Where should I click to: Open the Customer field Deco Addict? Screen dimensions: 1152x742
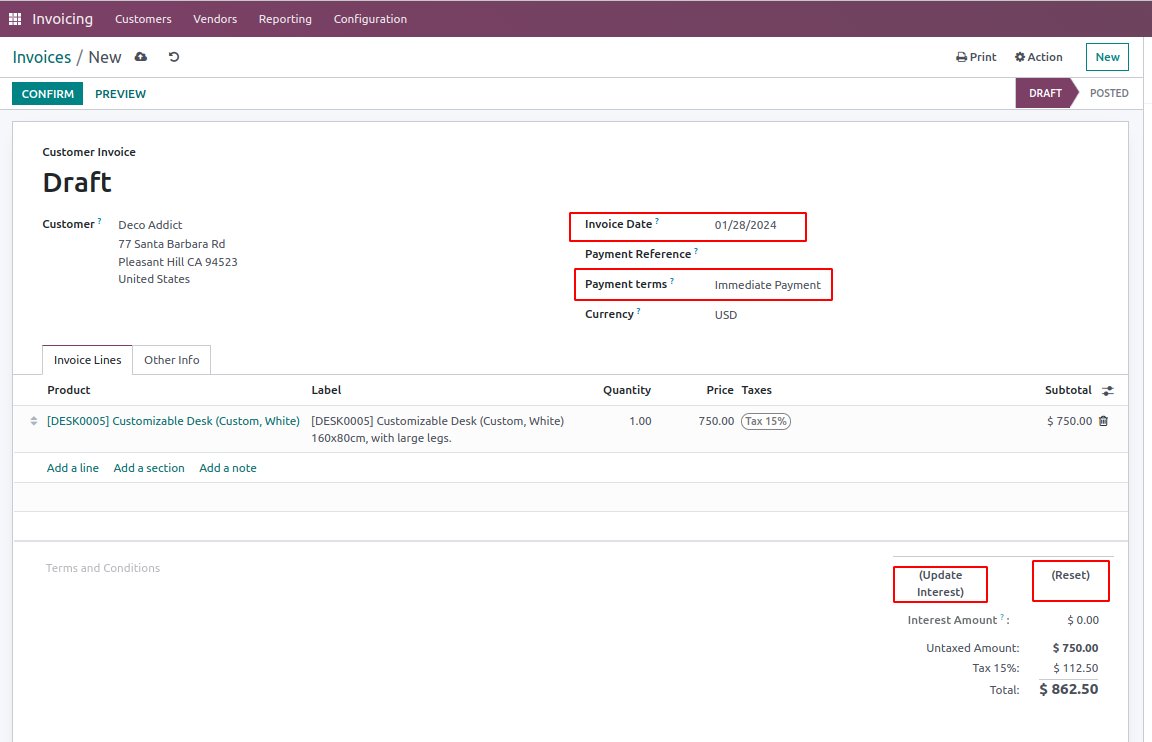(x=150, y=225)
